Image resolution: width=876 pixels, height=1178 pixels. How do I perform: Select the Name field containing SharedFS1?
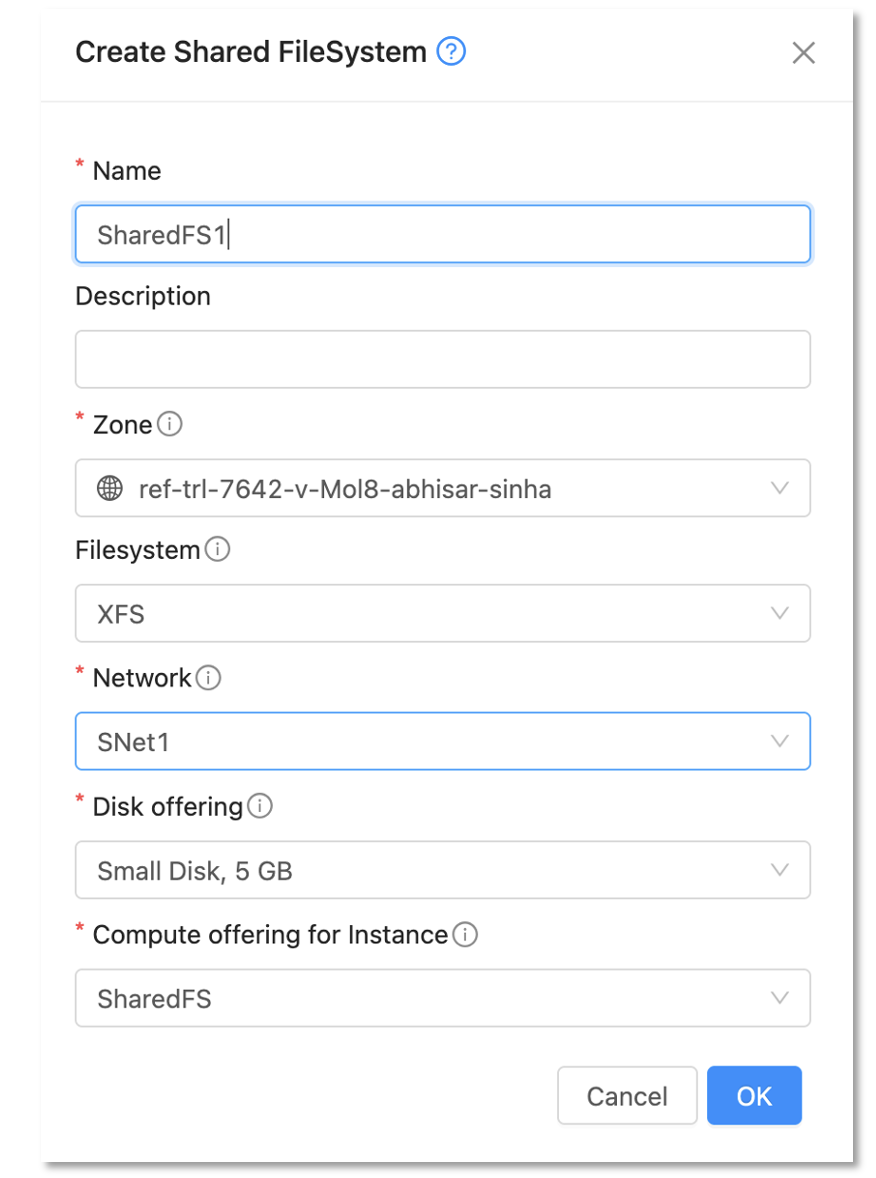pos(443,234)
